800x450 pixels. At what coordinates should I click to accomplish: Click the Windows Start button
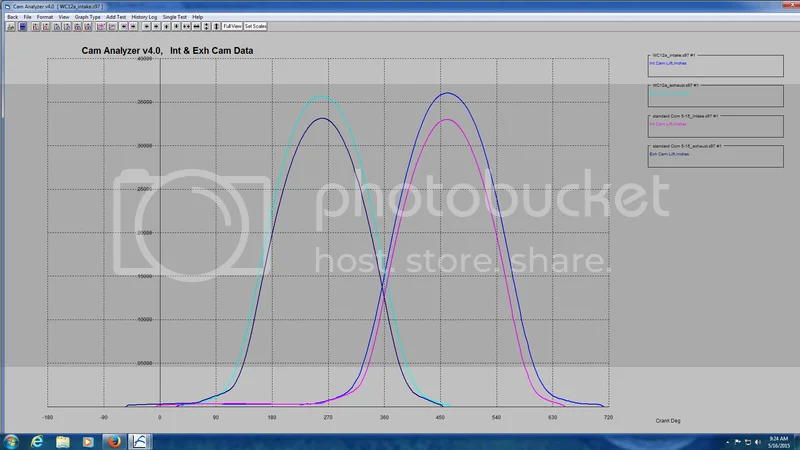[11, 440]
